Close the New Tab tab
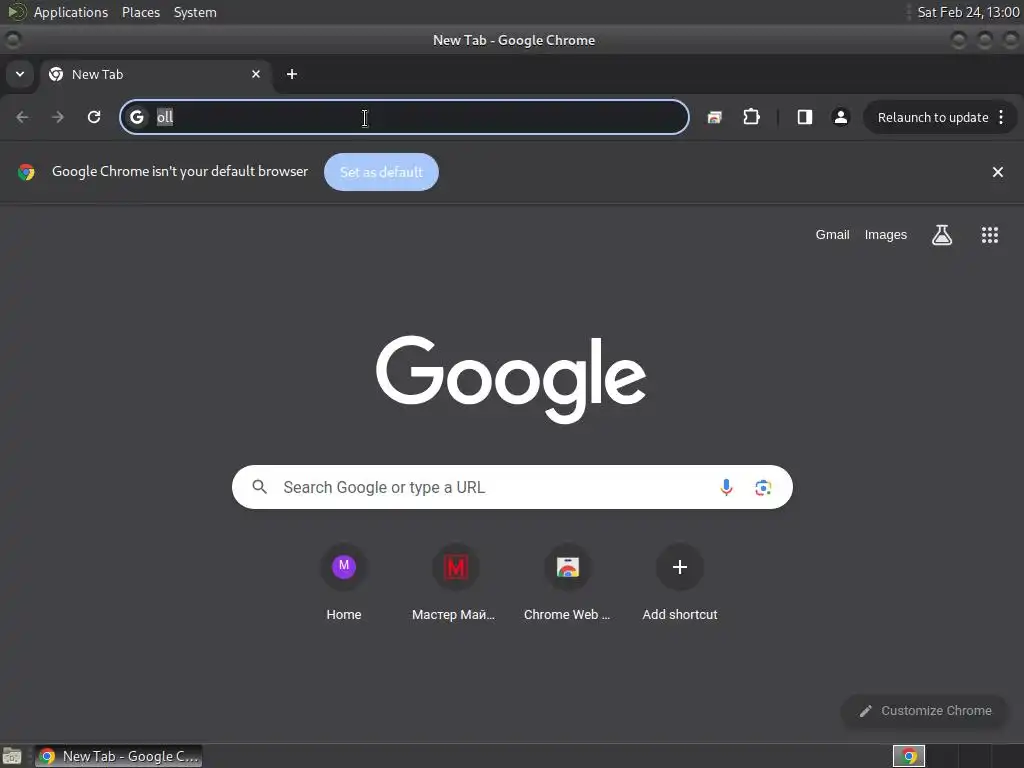This screenshot has width=1024, height=768. [x=256, y=74]
